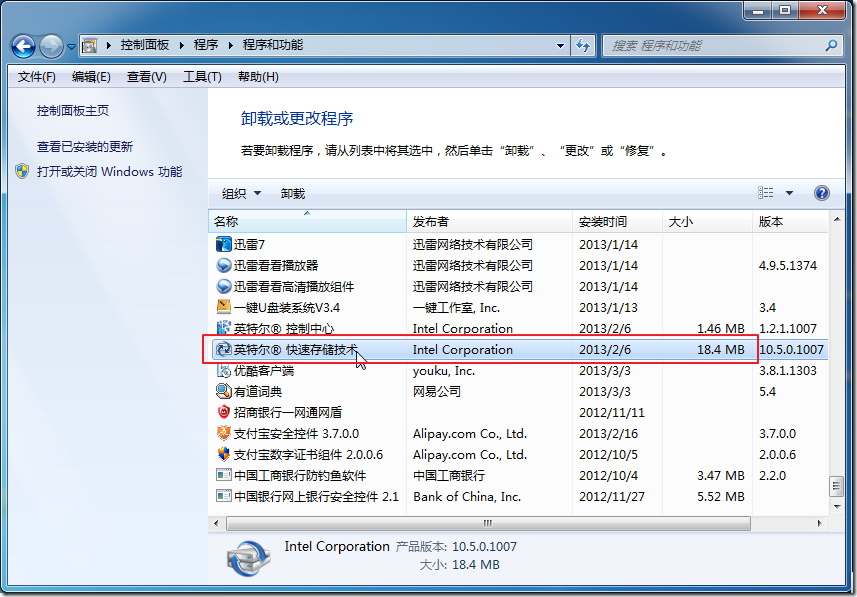Click 中国银行网上银行安全控件 2.1 icon

coord(224,496)
